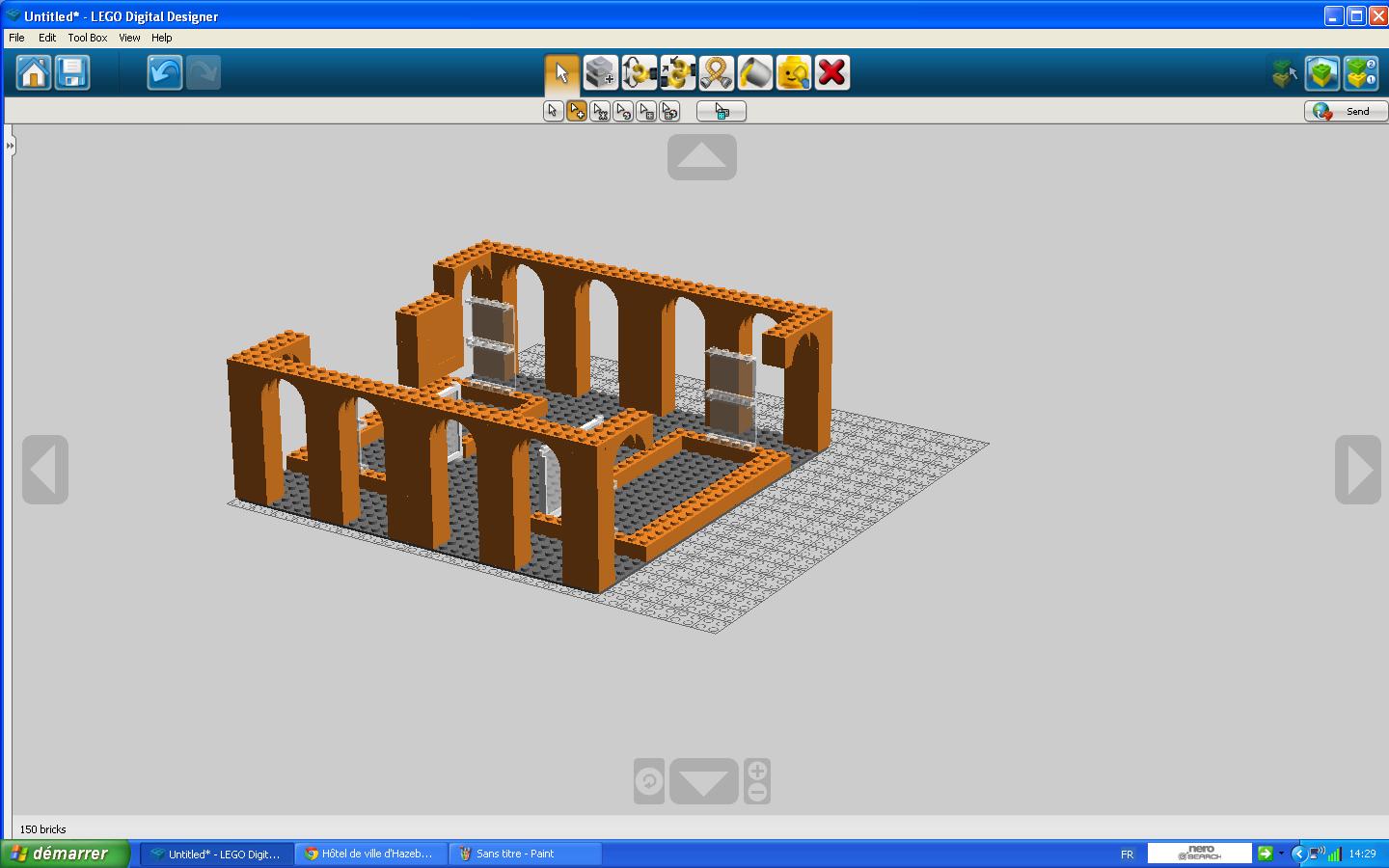1389x868 pixels.
Task: Click the Home icon button
Action: tap(34, 72)
